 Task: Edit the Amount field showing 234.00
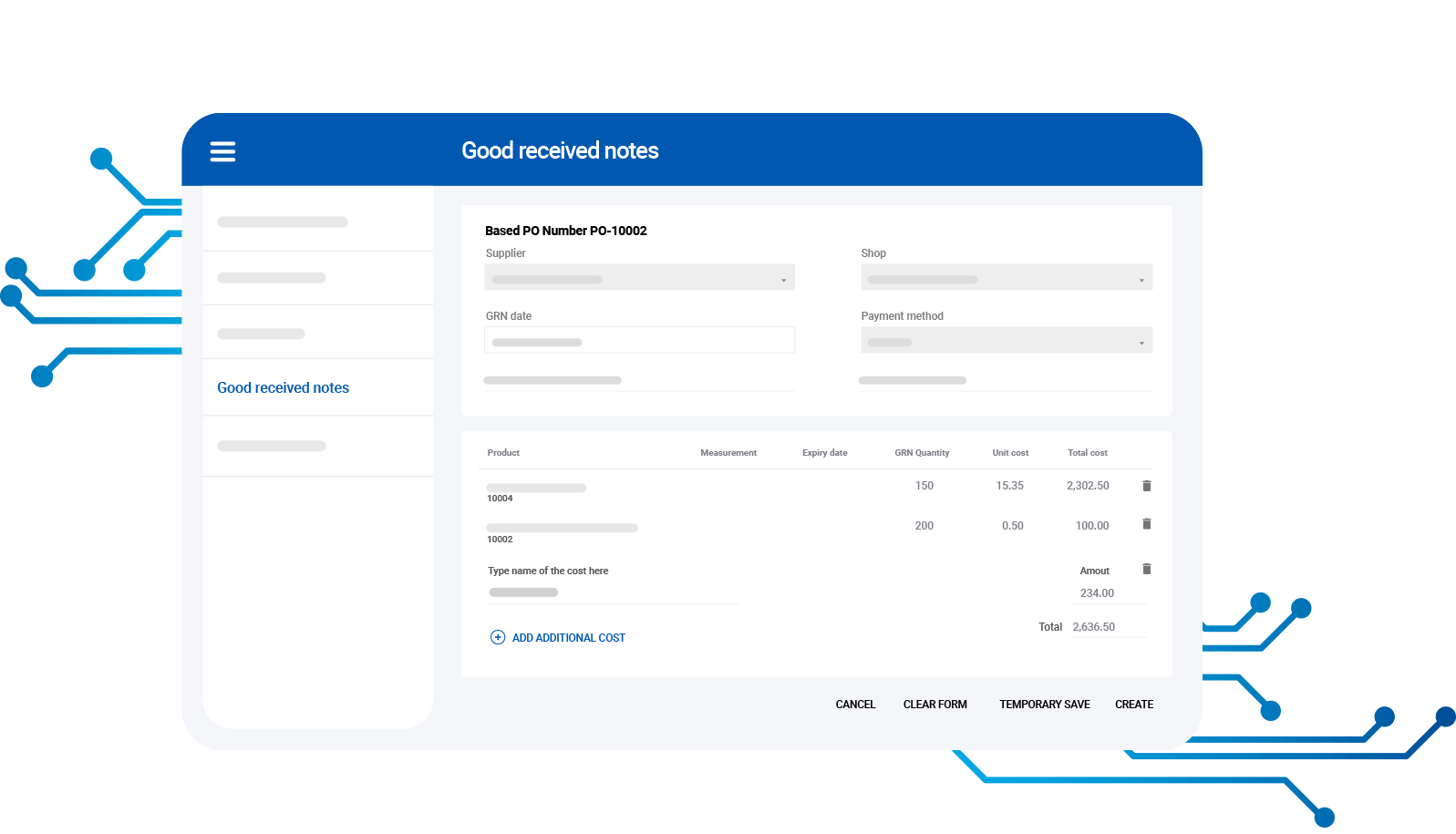(x=1107, y=593)
